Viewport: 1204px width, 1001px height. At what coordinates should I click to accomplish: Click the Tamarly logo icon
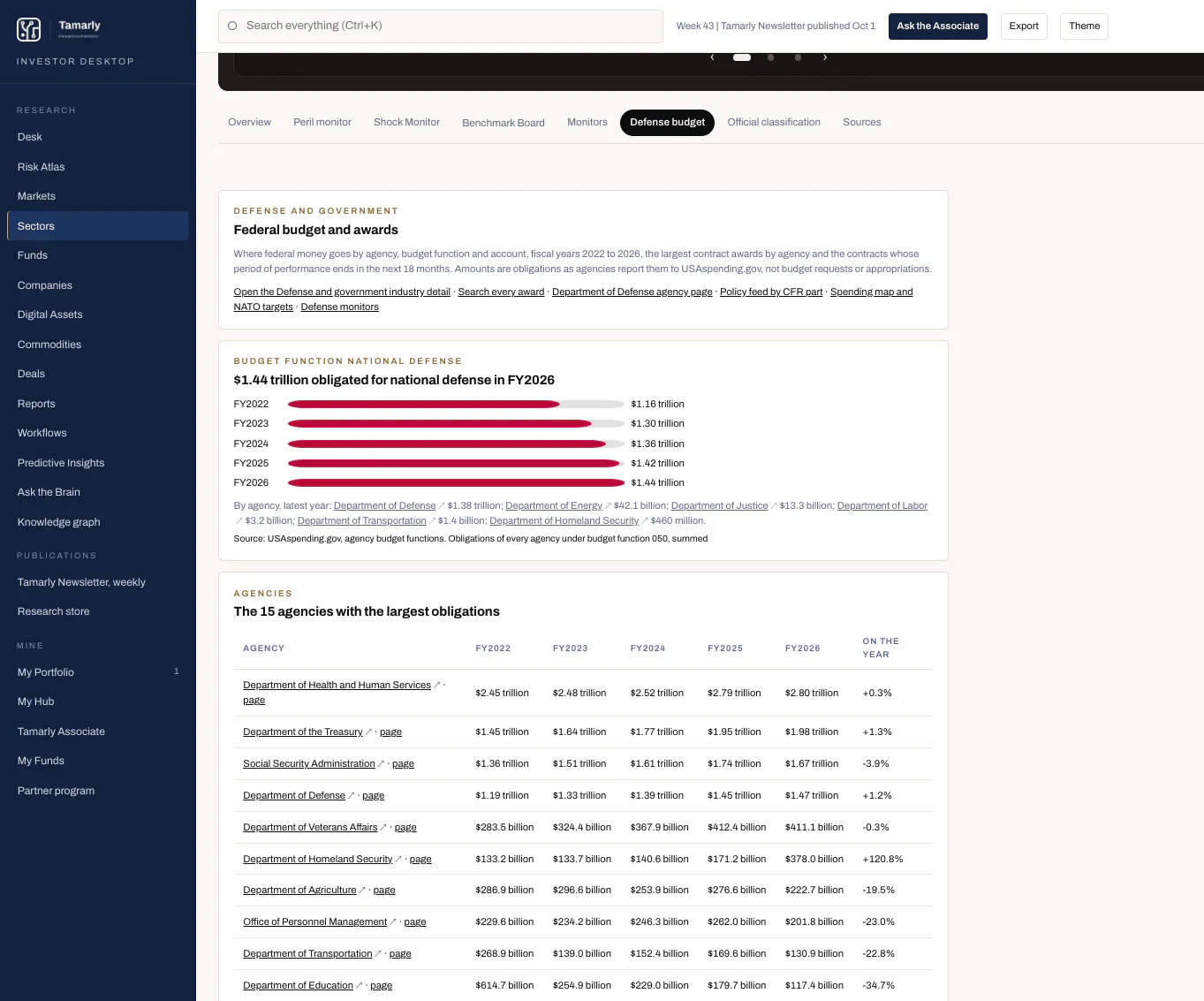[29, 30]
